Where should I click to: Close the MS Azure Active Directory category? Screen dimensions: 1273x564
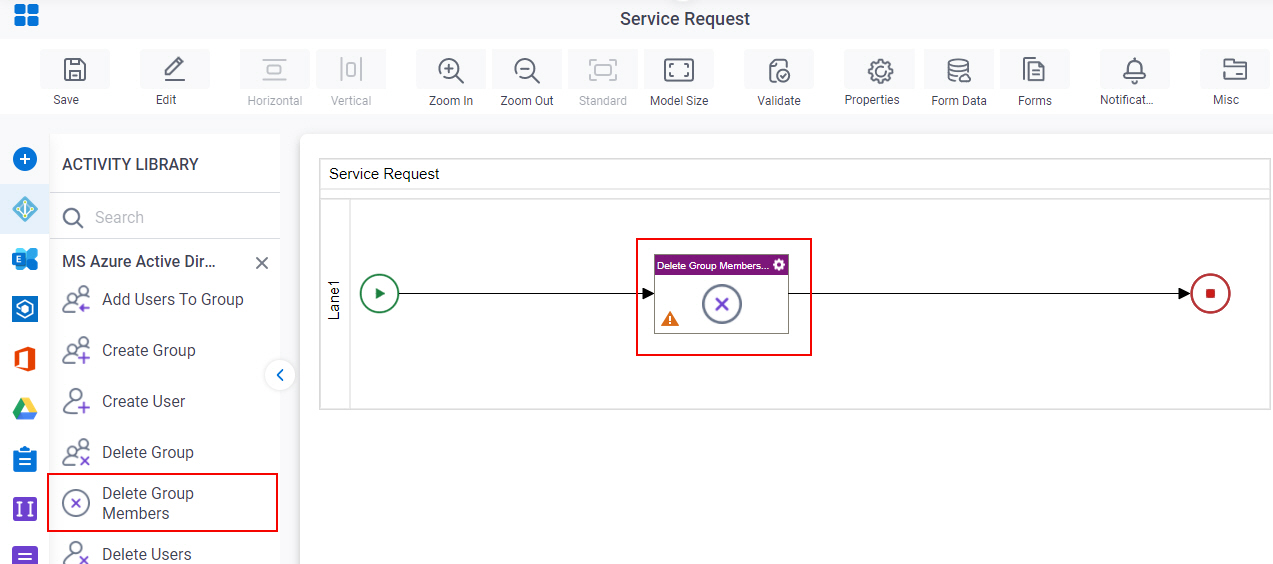pyautogui.click(x=262, y=263)
